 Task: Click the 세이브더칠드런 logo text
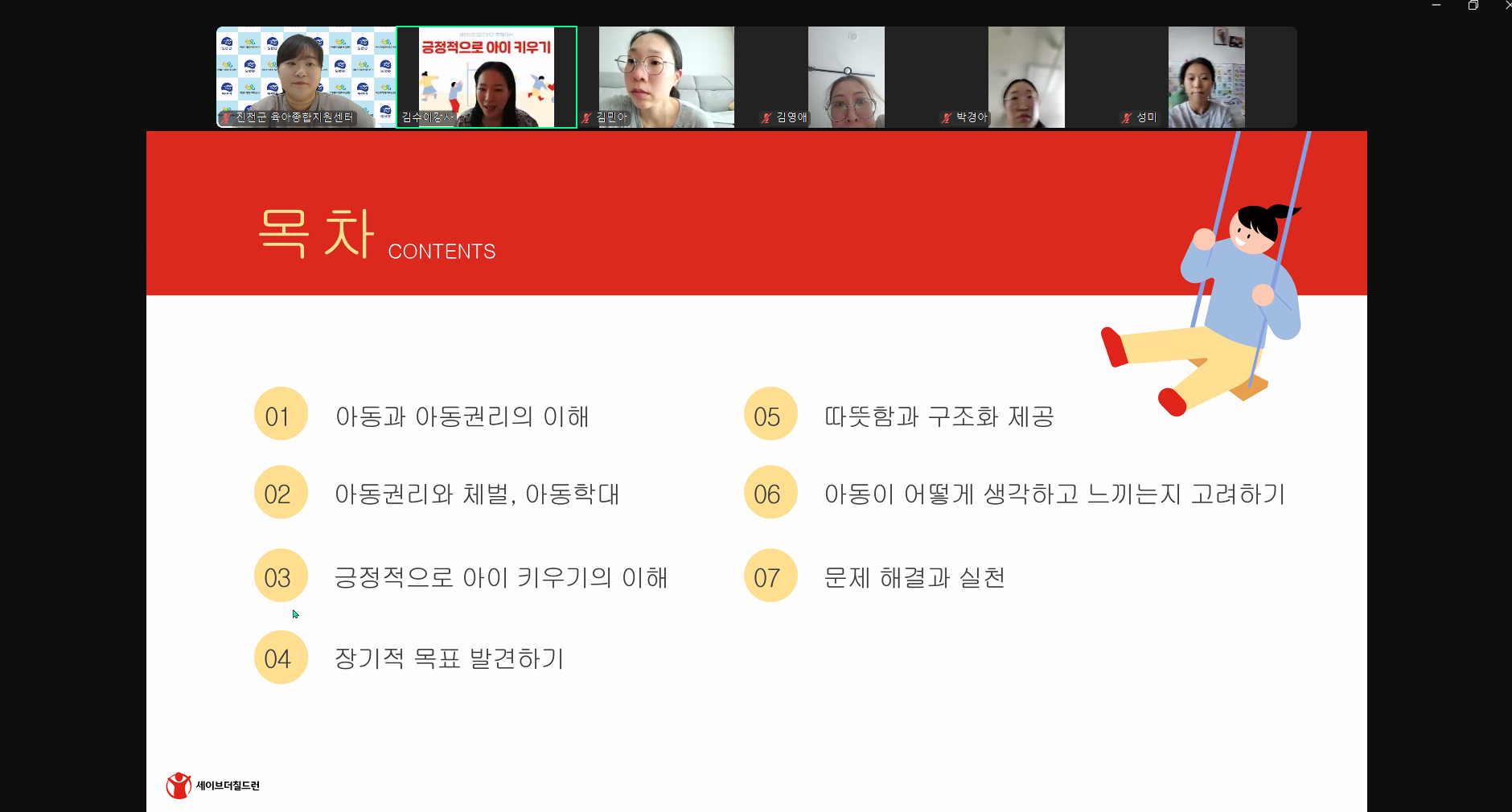coord(228,785)
